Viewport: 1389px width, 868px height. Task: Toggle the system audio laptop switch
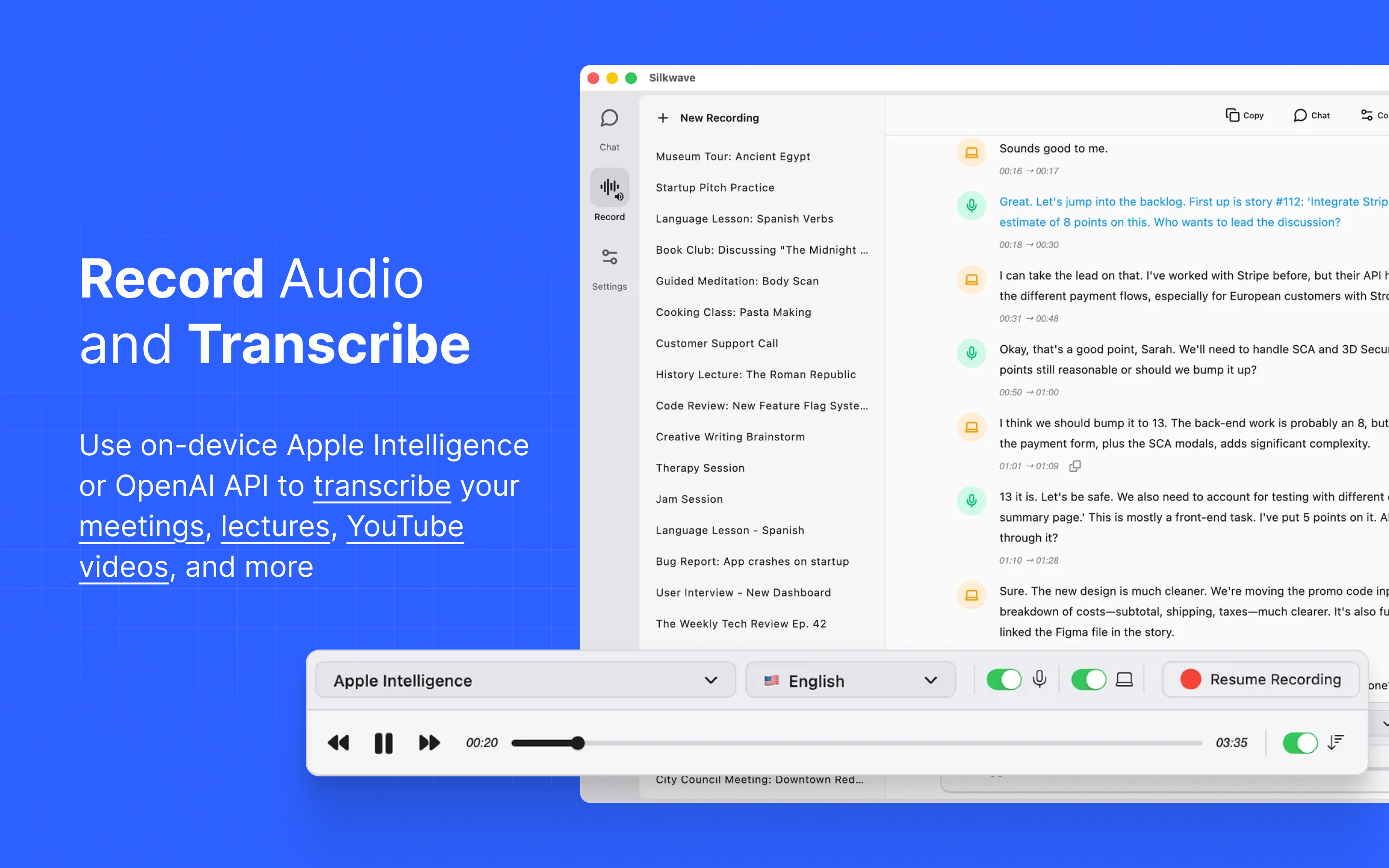[x=1088, y=680]
